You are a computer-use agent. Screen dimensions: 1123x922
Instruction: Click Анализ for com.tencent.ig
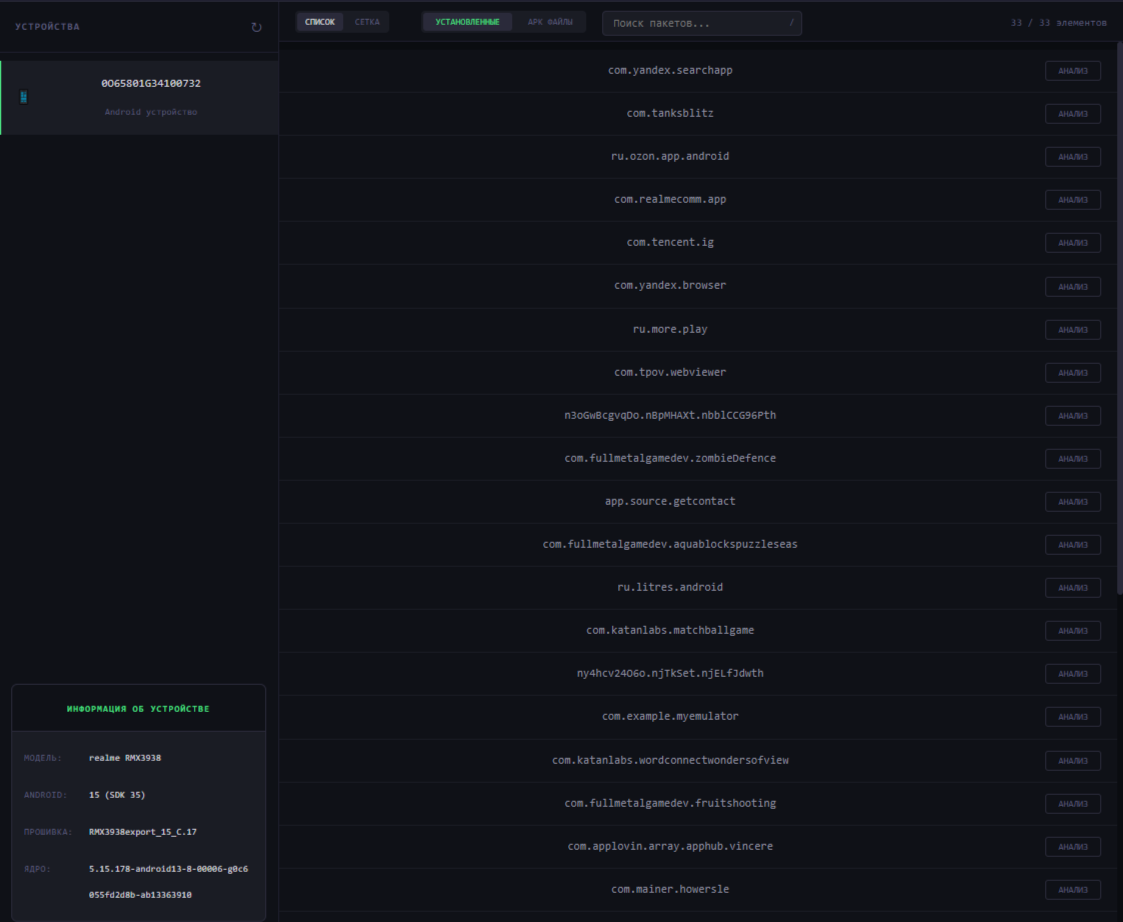point(1072,243)
